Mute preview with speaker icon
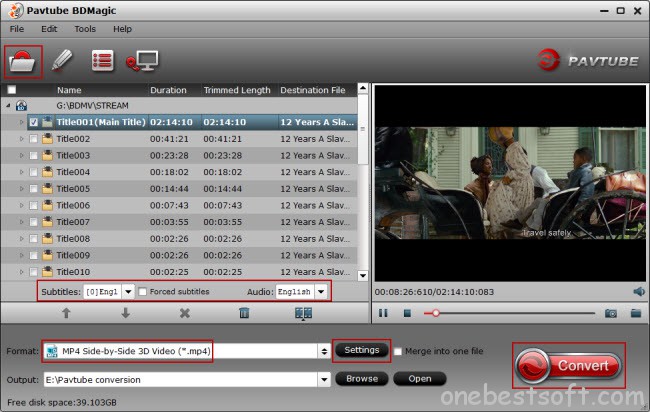 [639, 292]
